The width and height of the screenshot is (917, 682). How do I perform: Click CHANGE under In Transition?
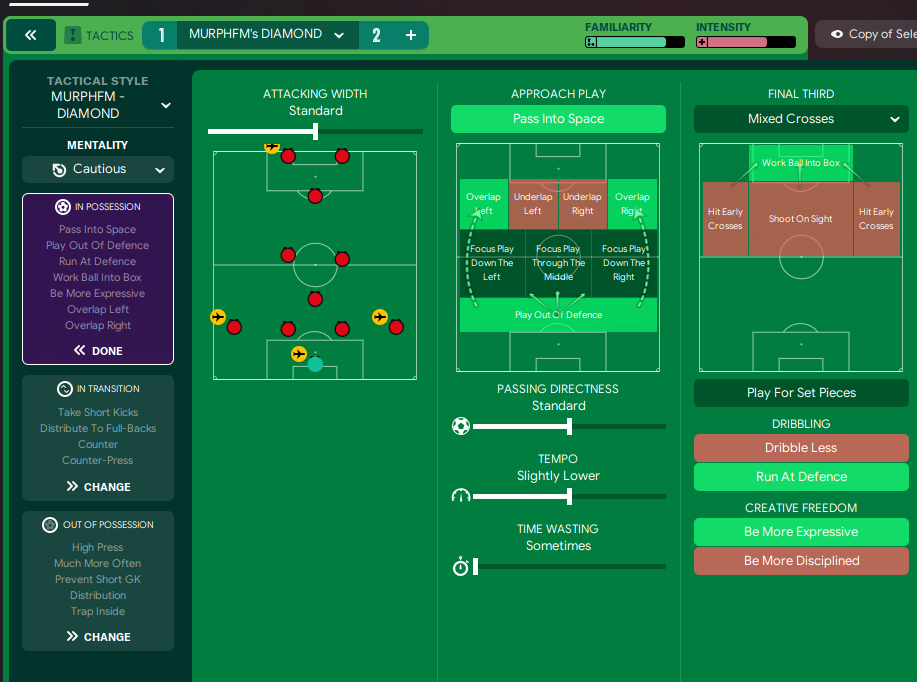pyautogui.click(x=98, y=487)
